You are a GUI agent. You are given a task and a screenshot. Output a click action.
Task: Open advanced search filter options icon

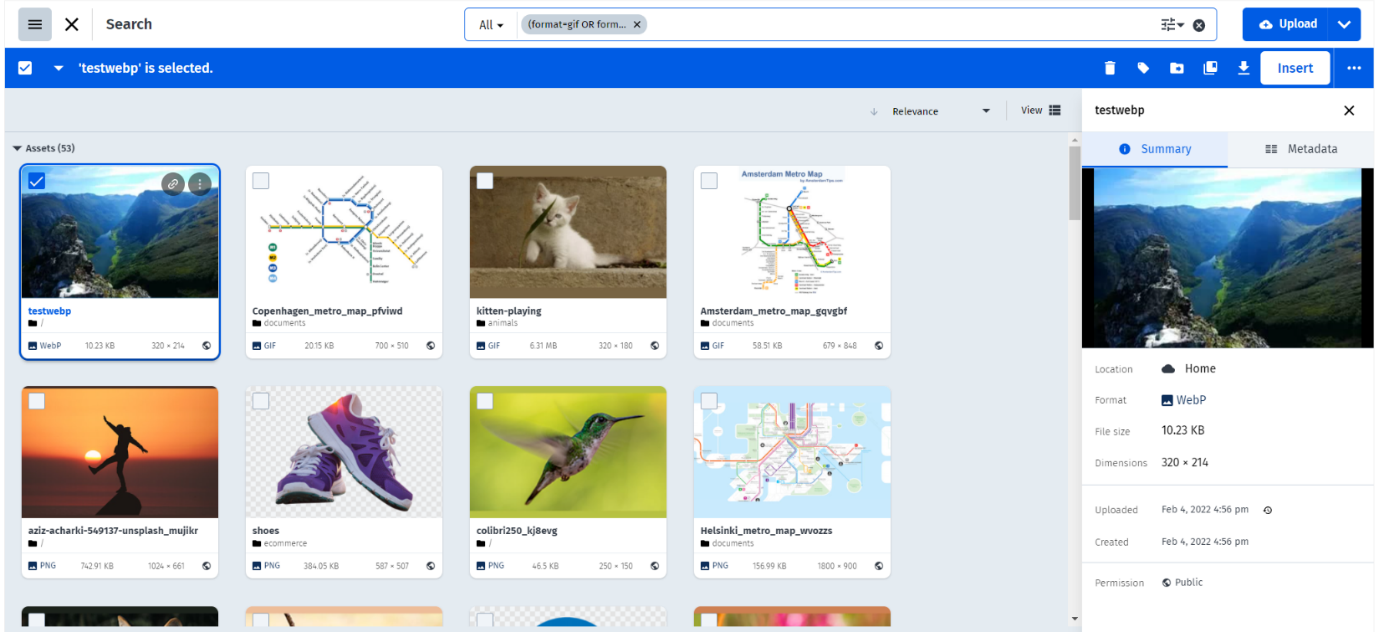1172,25
